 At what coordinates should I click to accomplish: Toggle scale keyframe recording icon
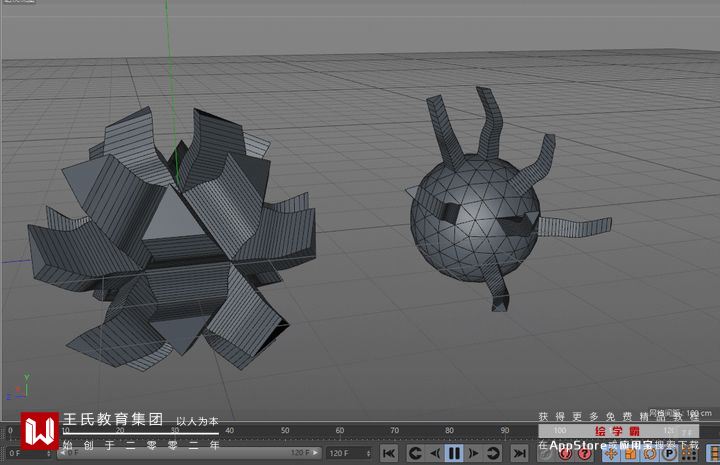click(x=630, y=454)
